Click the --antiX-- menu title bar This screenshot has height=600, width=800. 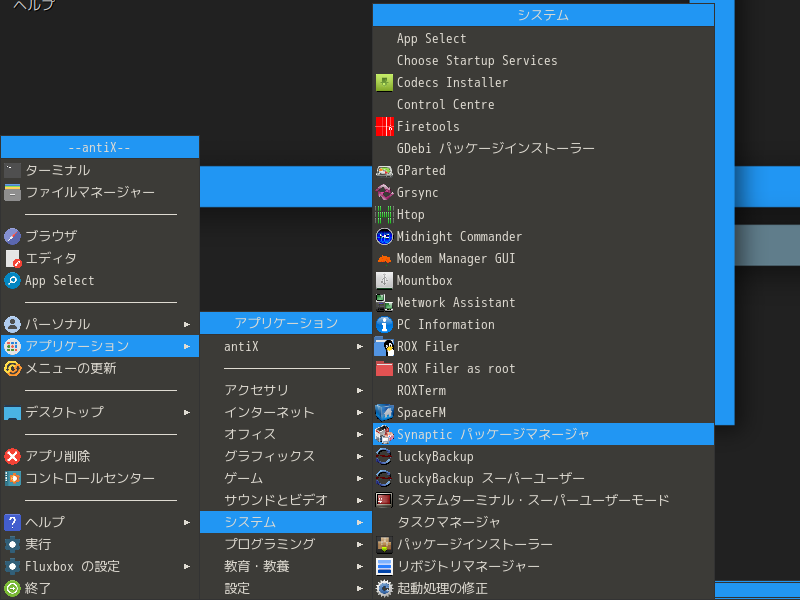(100, 147)
